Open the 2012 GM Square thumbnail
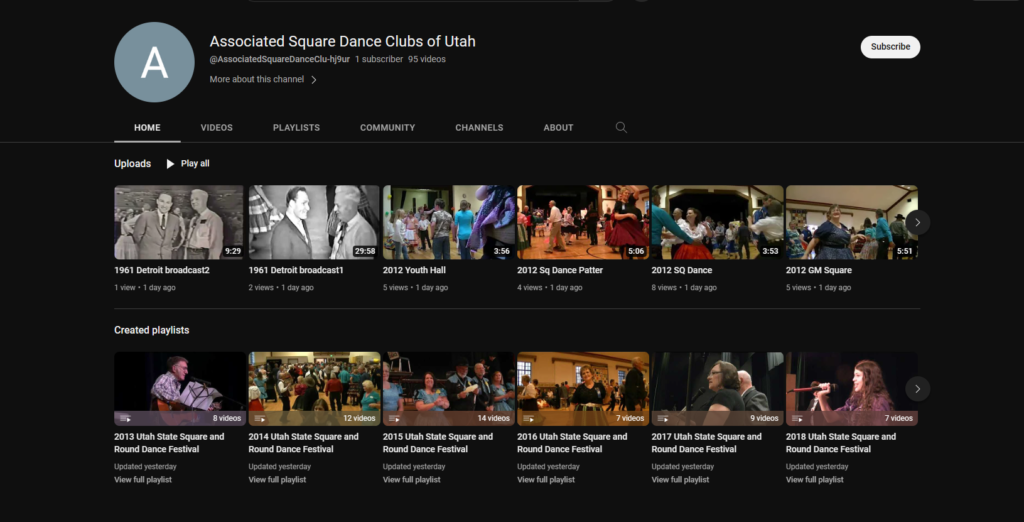Screen dimensions: 1024x522 pos(852,222)
